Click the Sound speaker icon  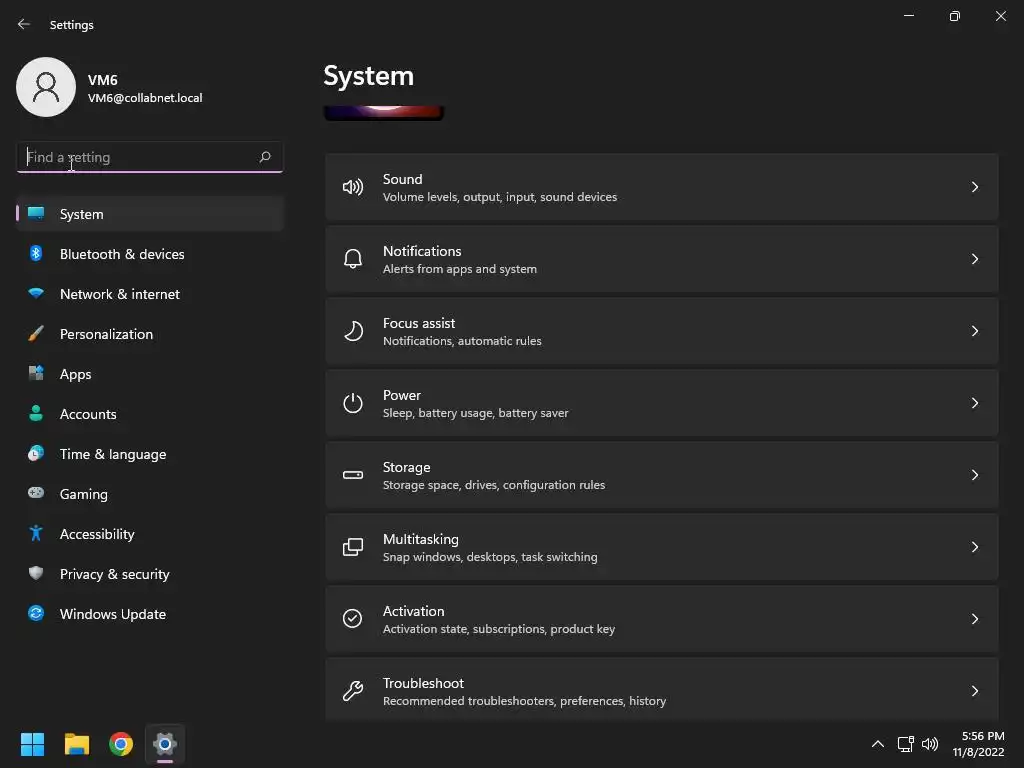[x=353, y=187]
